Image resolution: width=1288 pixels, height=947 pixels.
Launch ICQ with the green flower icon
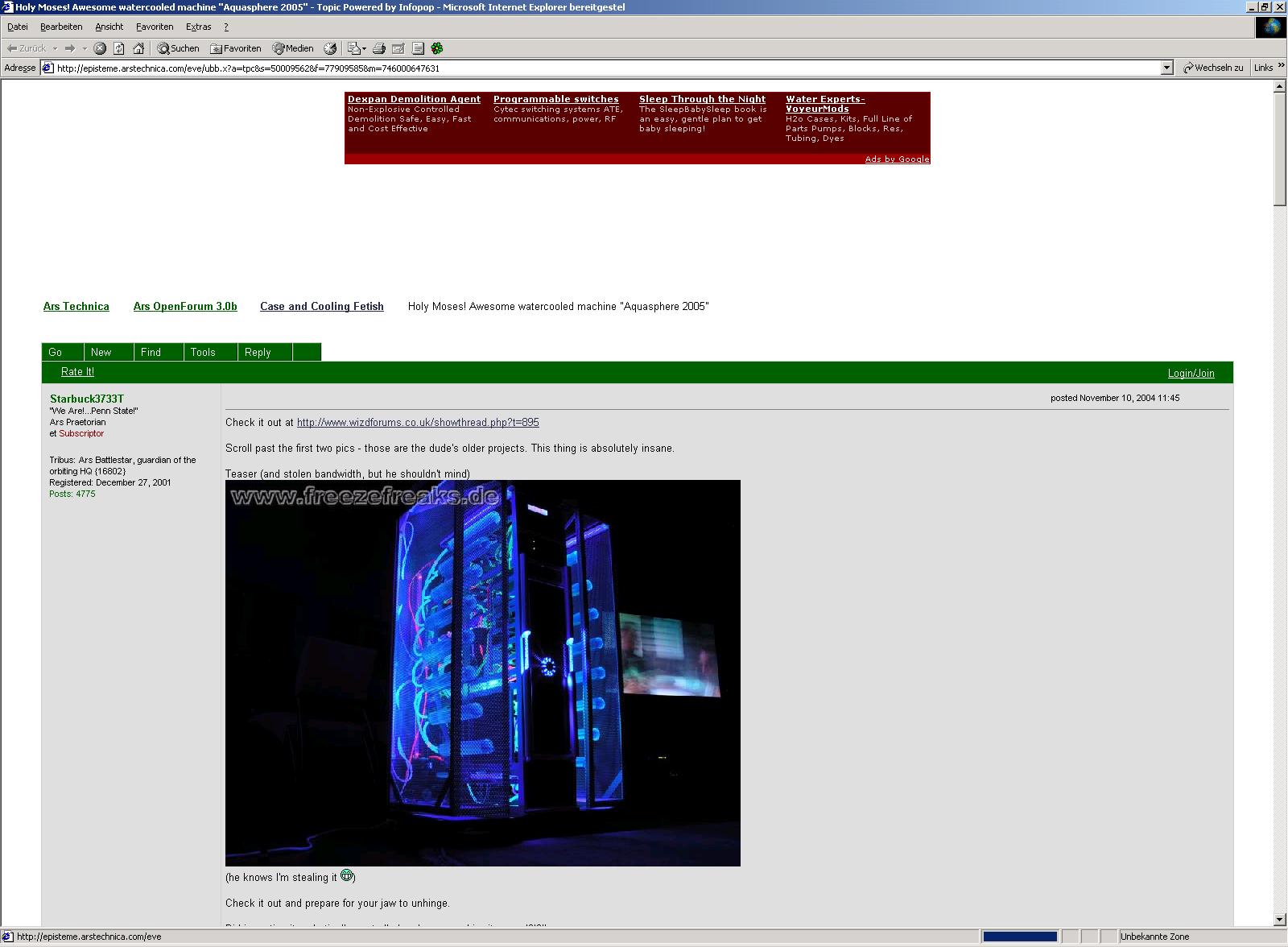coord(437,48)
